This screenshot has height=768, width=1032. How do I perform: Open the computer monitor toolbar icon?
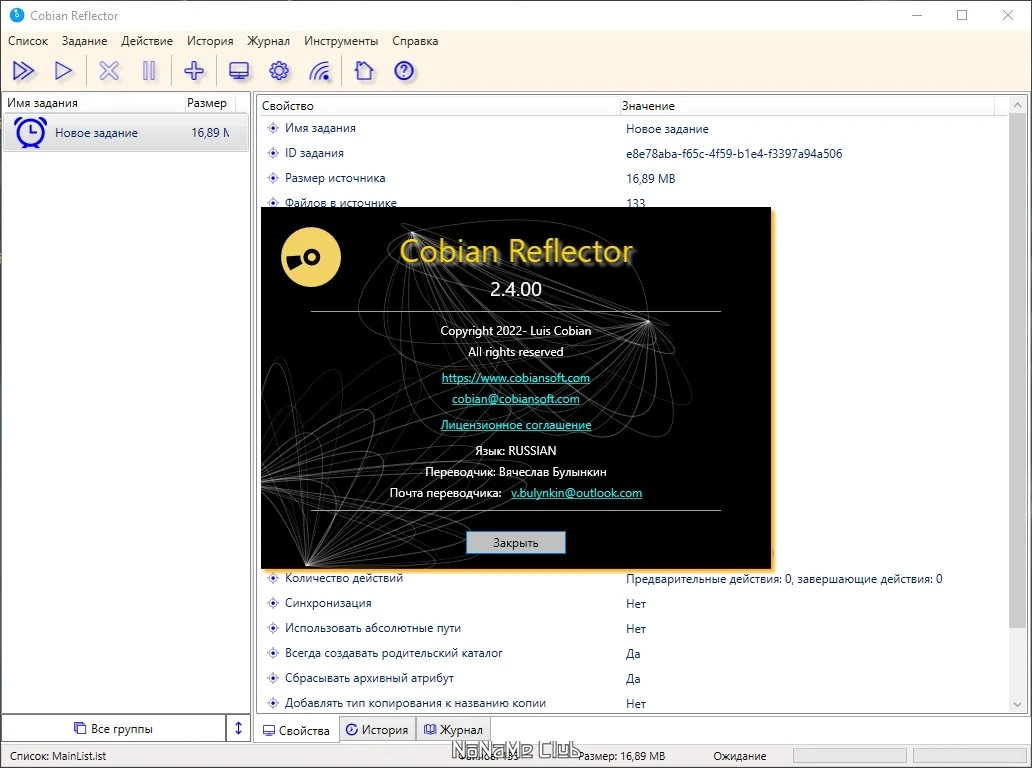(x=239, y=70)
